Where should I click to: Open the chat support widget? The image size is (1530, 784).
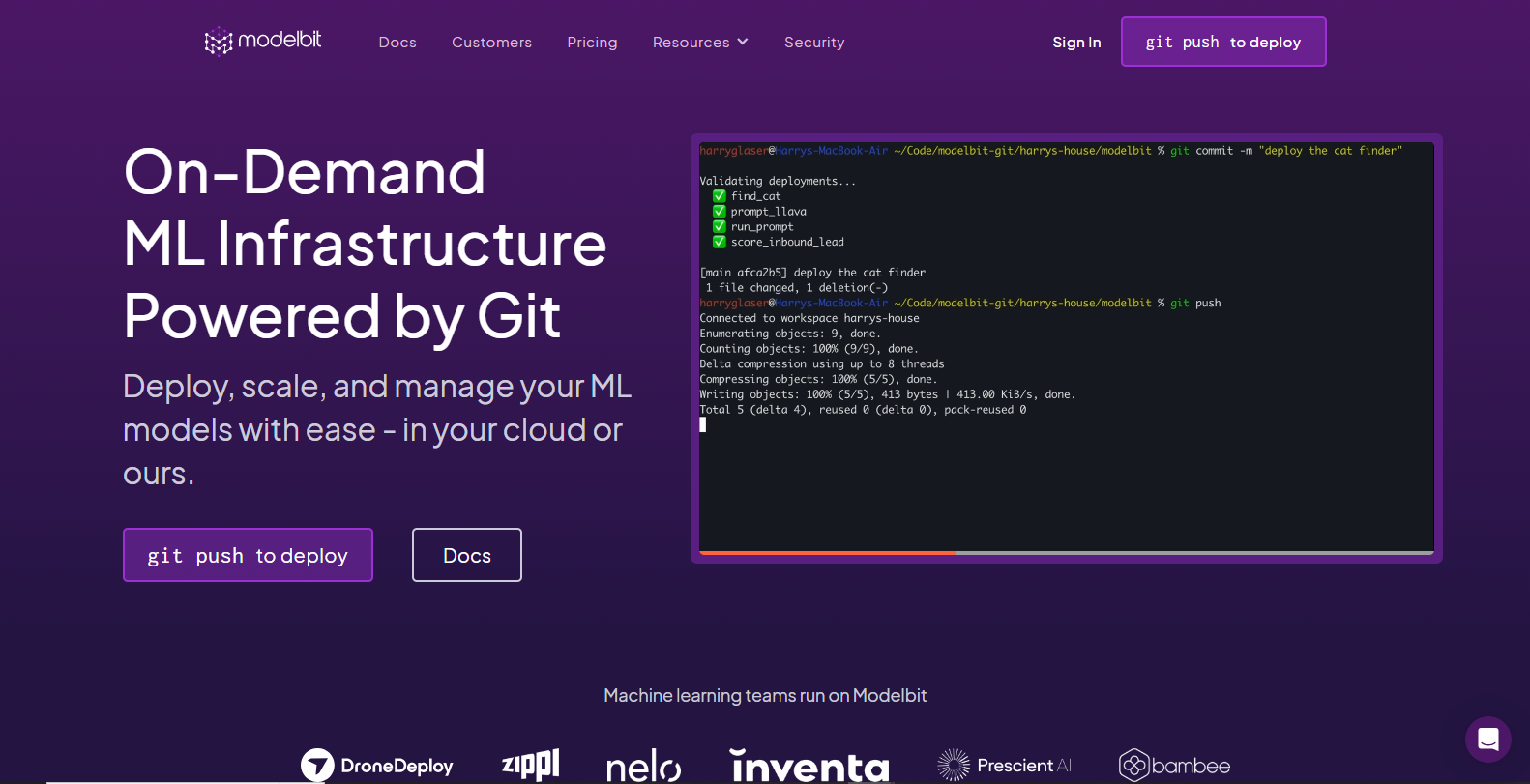coord(1488,740)
